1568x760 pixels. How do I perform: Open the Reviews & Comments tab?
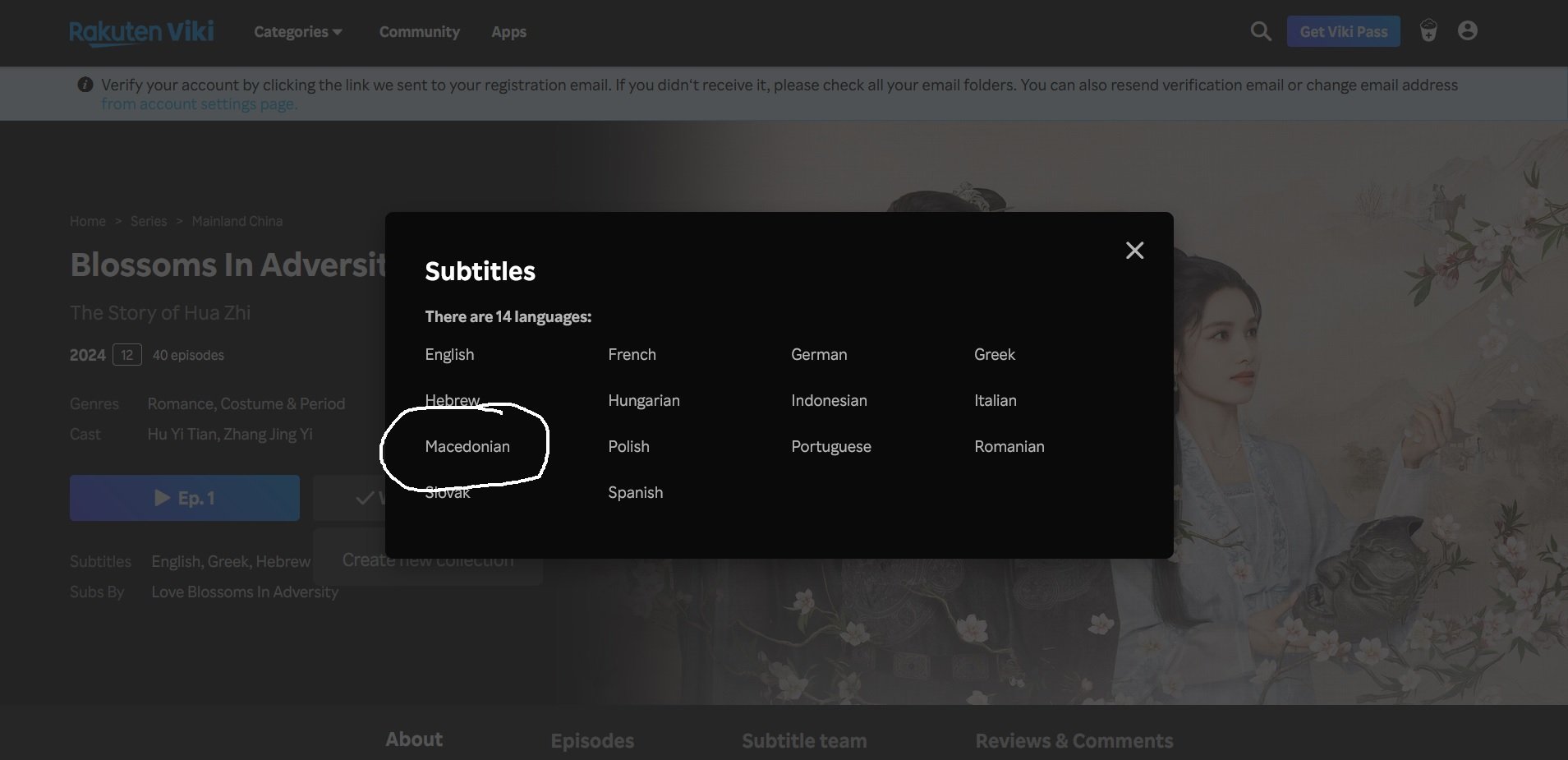pyautogui.click(x=1074, y=740)
